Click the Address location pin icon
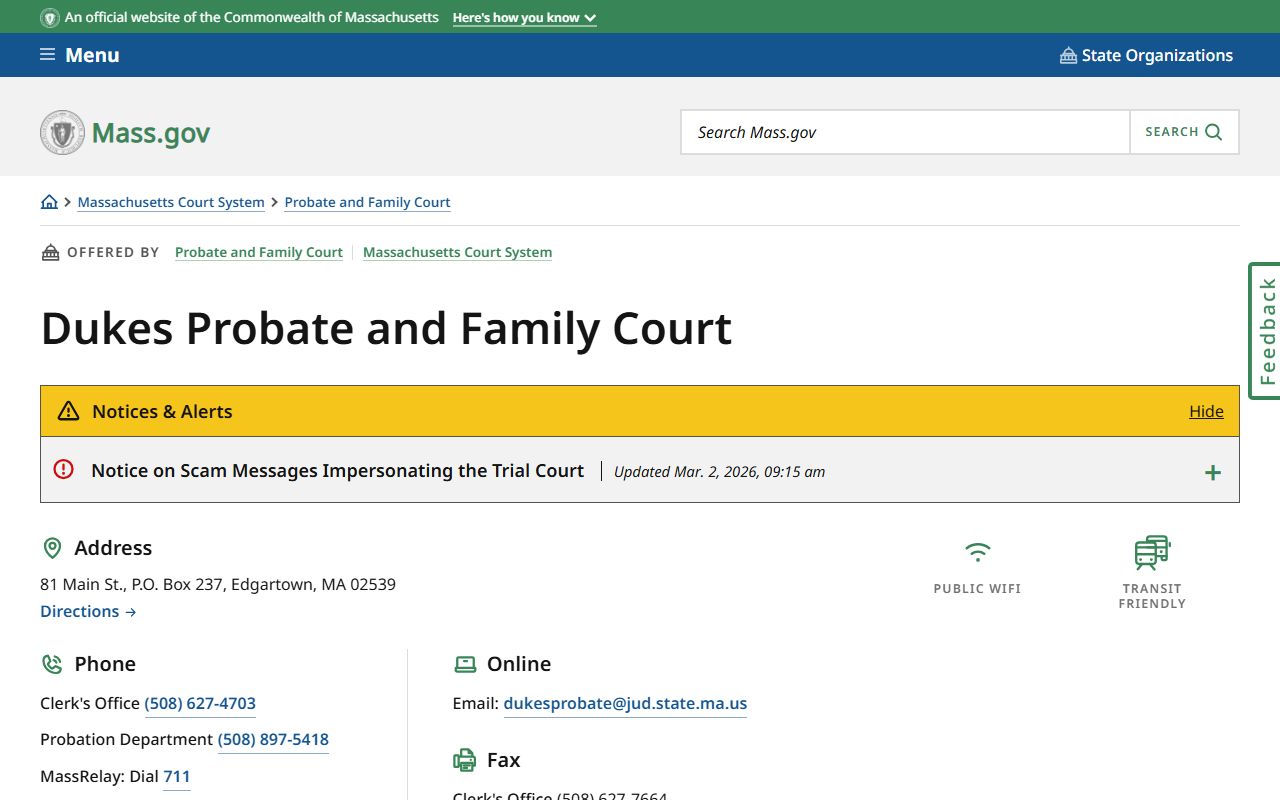This screenshot has height=800, width=1280. click(x=52, y=548)
